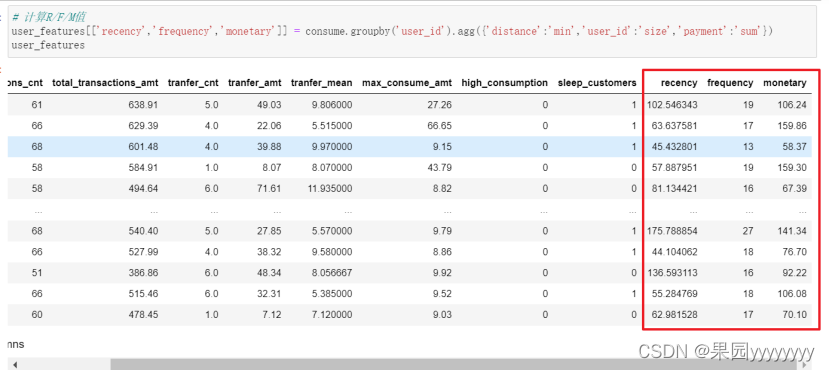Click the 'high_consumption' column header
830x371 pixels.
504,83
